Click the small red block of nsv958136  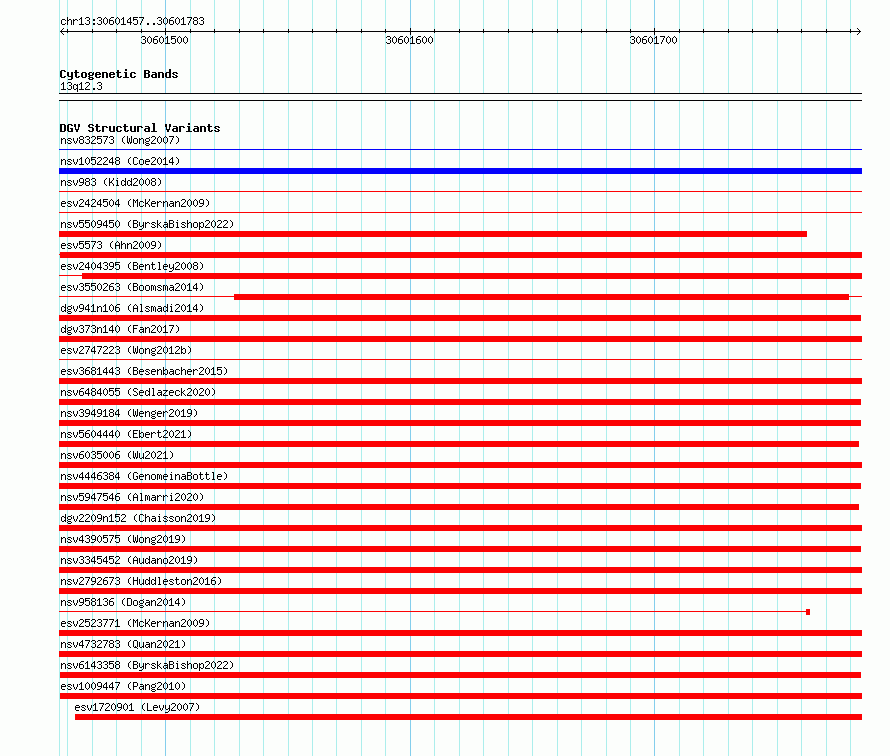[808, 612]
